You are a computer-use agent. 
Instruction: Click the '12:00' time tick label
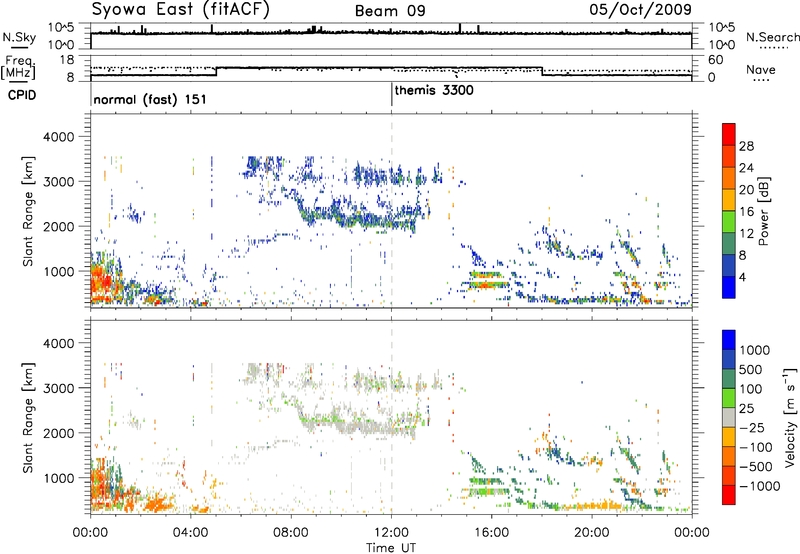(x=391, y=533)
